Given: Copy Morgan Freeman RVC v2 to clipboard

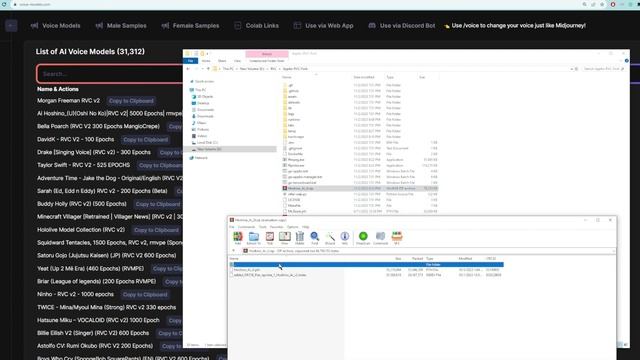Looking at the screenshot, I should [x=131, y=101].
